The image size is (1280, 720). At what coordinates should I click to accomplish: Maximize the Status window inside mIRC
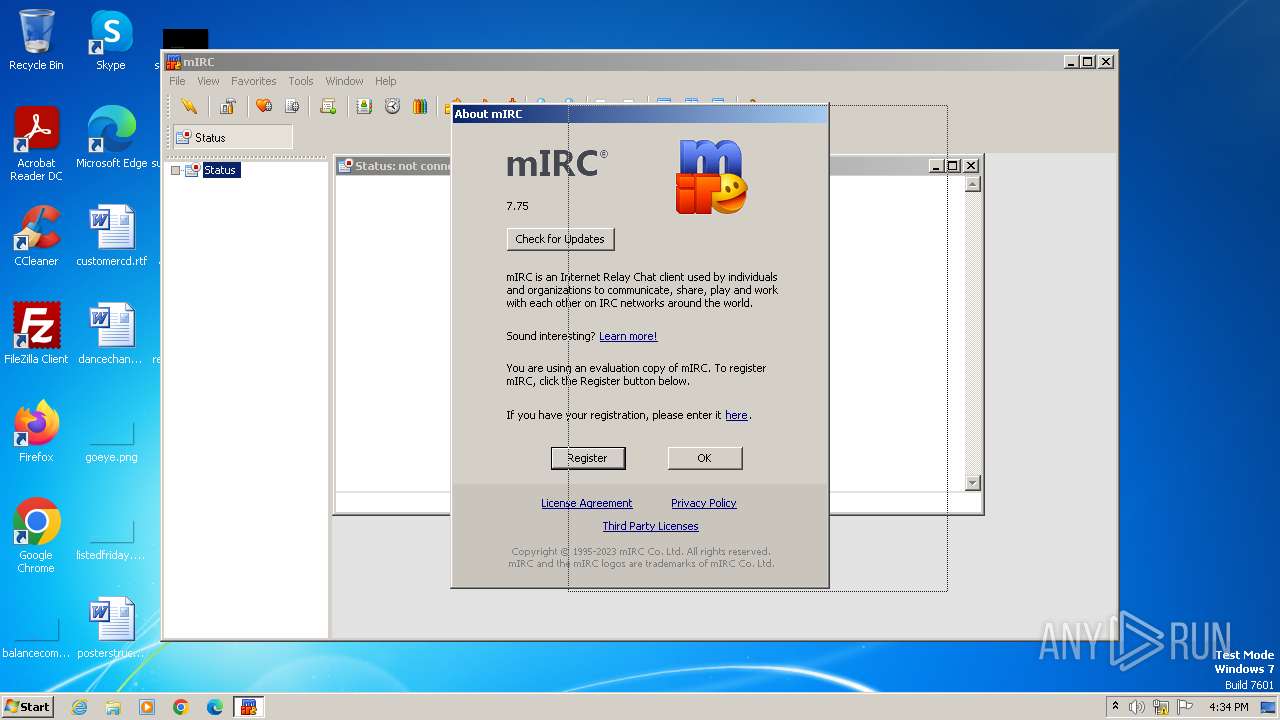[x=954, y=166]
